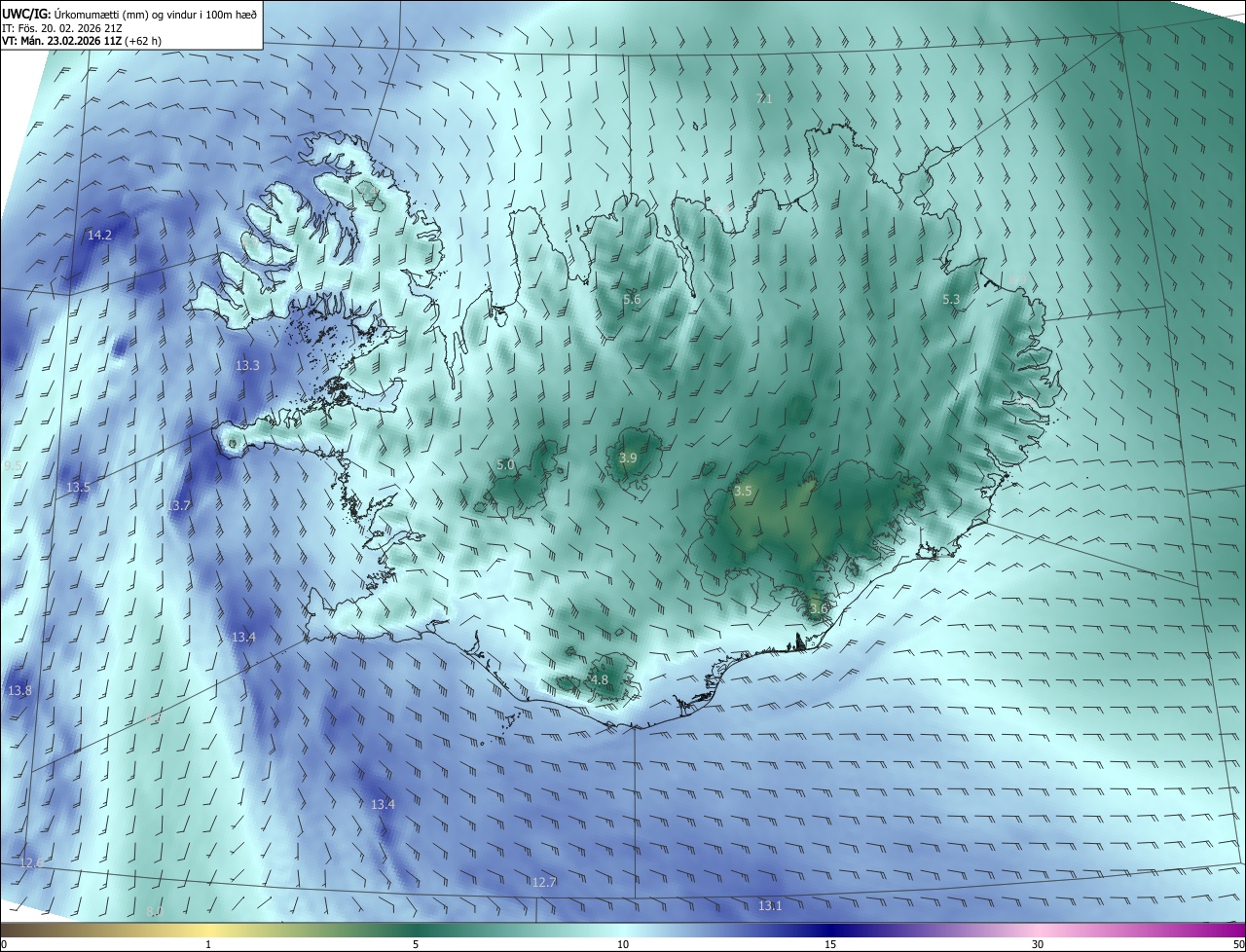The image size is (1246, 952).
Task: Click the 15 tick on the color scale
Action: click(830, 944)
